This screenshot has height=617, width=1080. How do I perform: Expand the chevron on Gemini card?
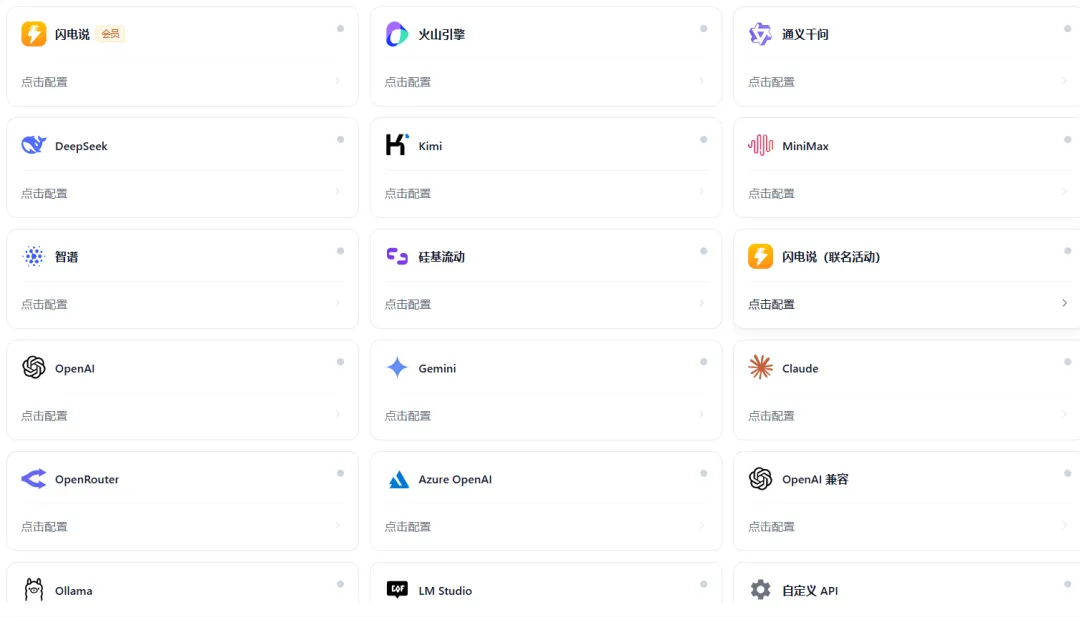701,414
